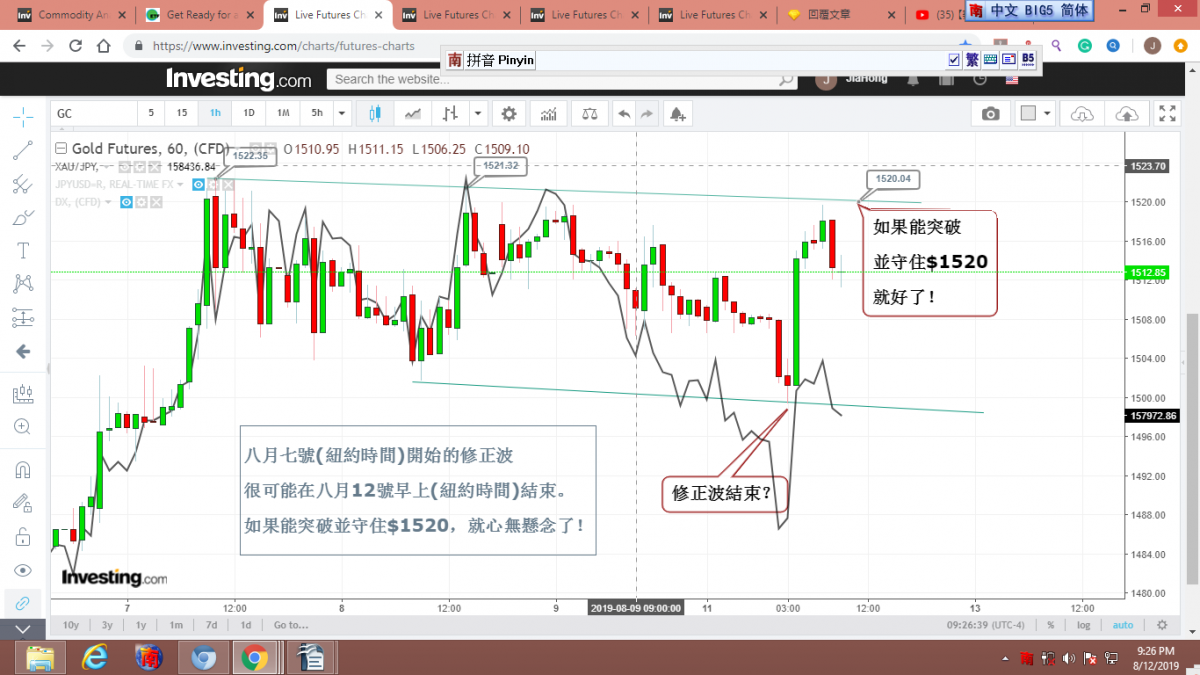The width and height of the screenshot is (1200, 675).
Task: Toggle auto scale on price axis
Action: (1123, 625)
